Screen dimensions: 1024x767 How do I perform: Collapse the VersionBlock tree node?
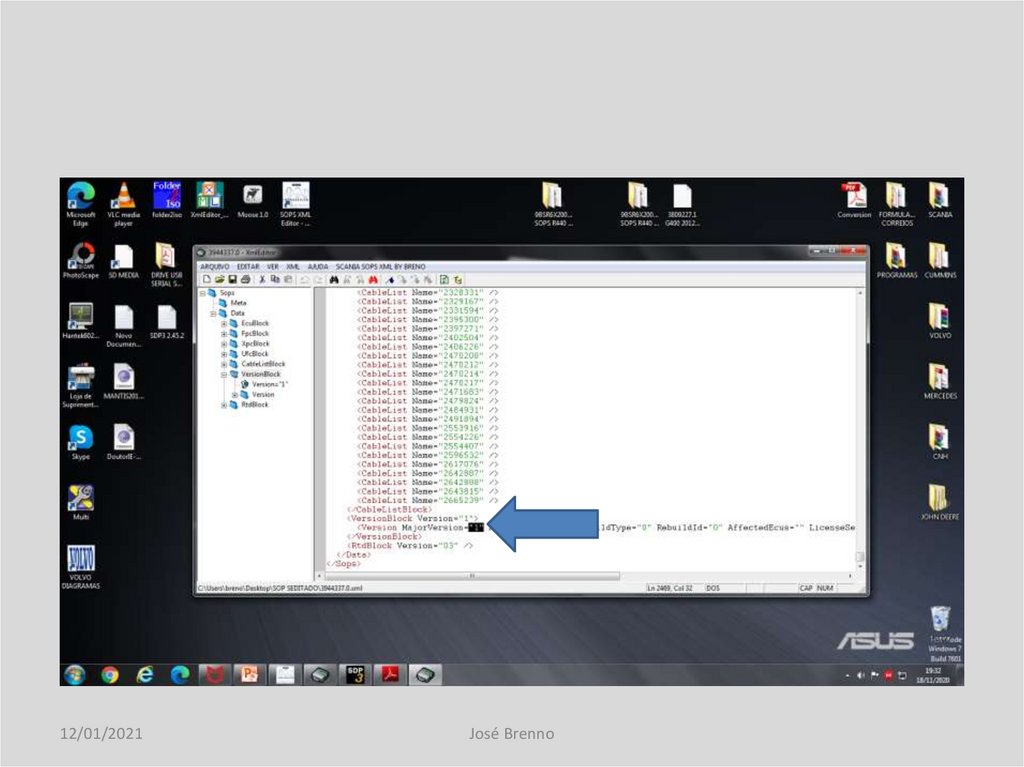[224, 374]
